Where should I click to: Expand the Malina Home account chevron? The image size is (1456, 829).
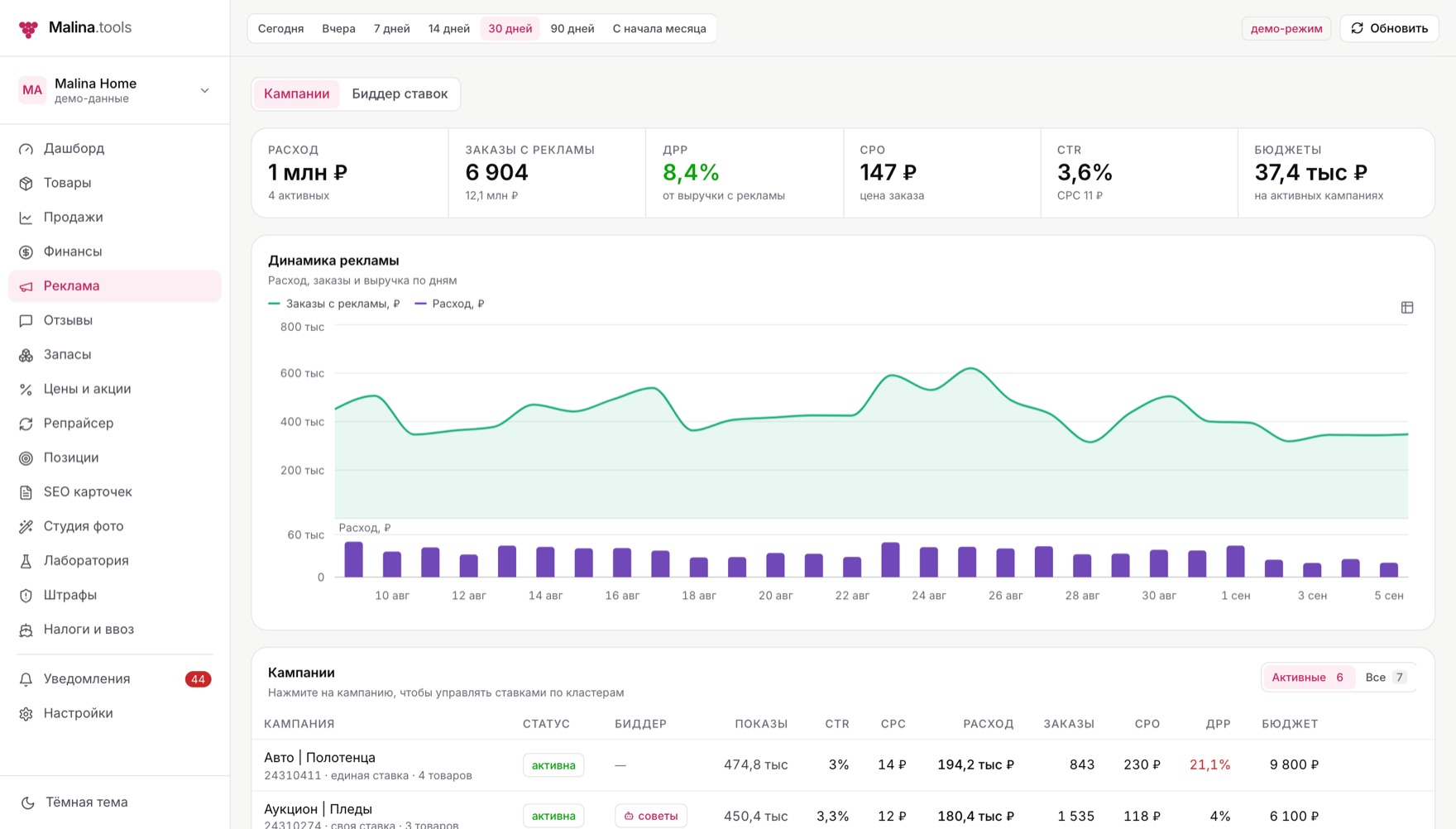(205, 90)
